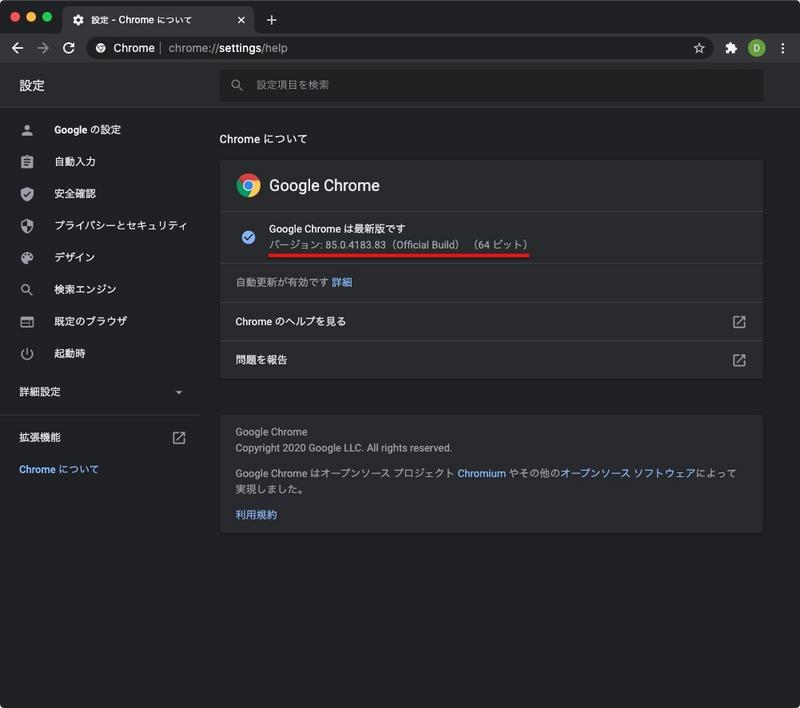Image resolution: width=800 pixels, height=708 pixels.
Task: Click the プライバシーとセキュリティ shield icon
Action: click(x=27, y=225)
